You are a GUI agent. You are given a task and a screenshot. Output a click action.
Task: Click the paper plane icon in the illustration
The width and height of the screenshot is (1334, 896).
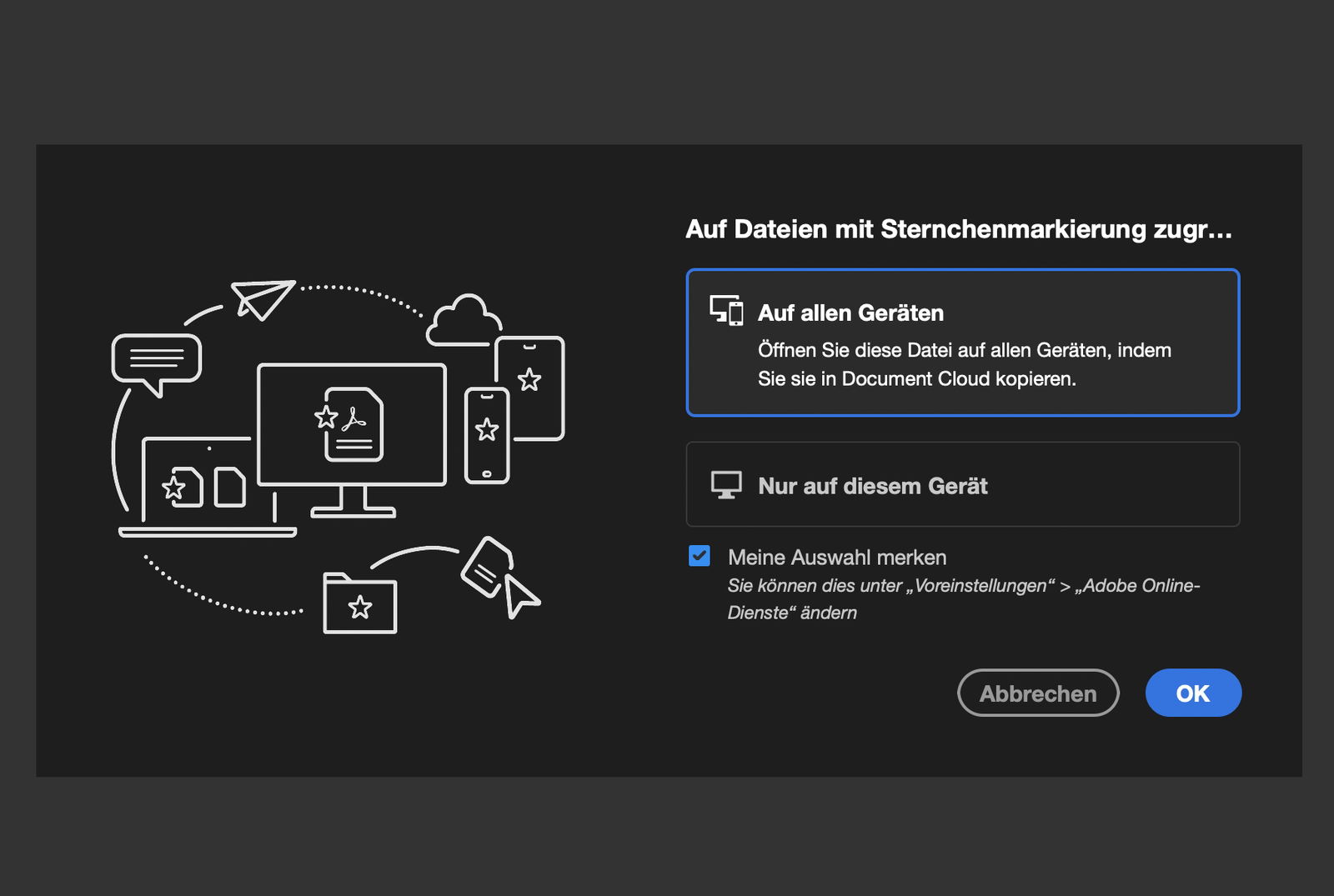[263, 299]
